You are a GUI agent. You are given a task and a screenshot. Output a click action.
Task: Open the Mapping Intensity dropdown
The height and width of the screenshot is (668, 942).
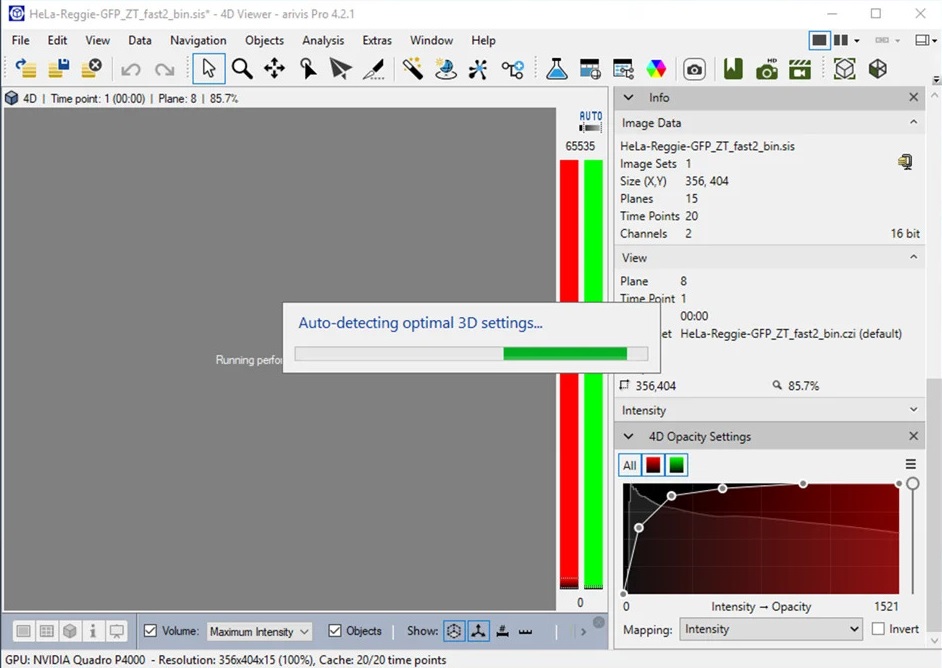770,629
